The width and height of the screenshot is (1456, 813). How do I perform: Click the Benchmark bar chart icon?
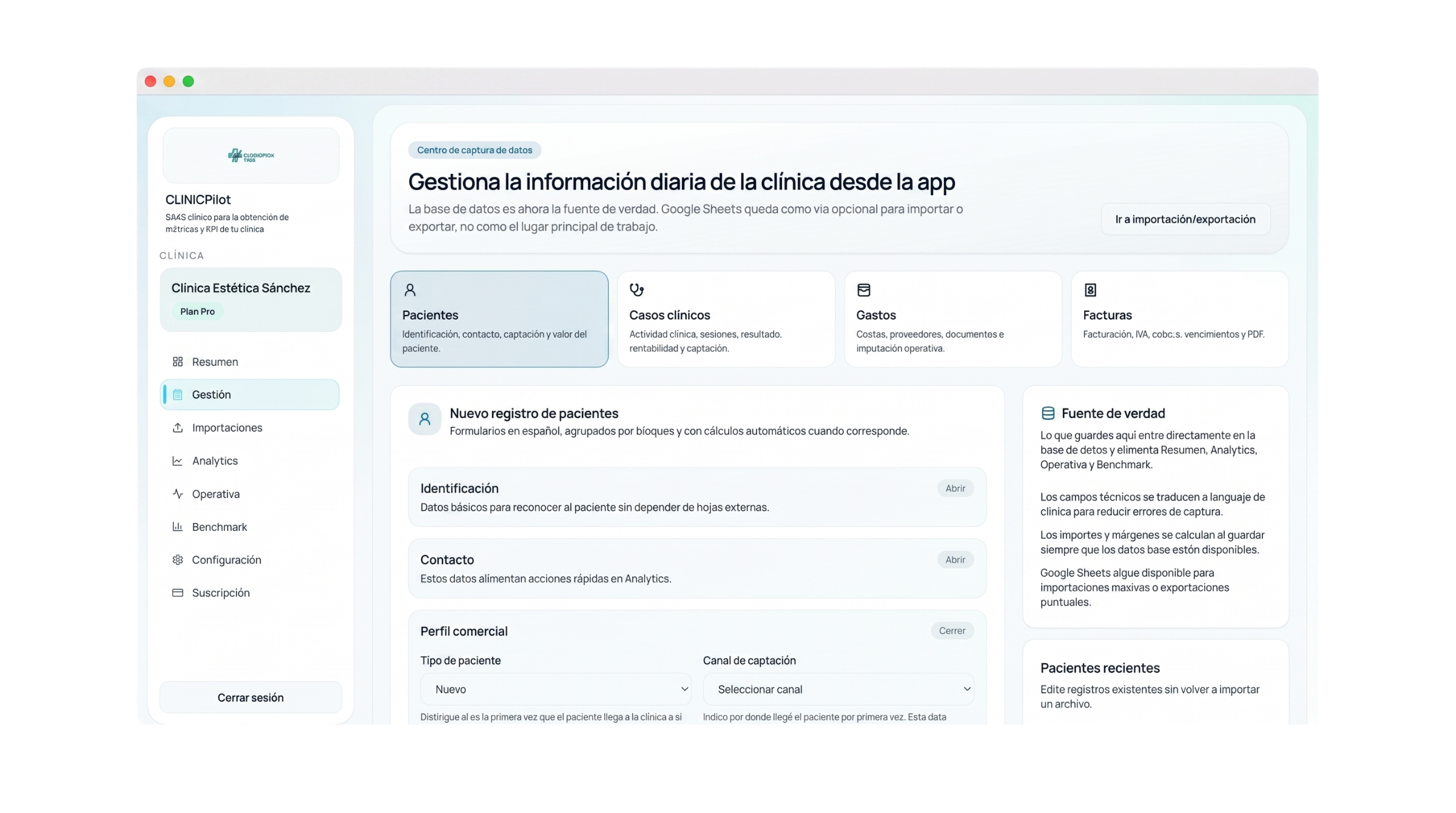click(x=178, y=527)
